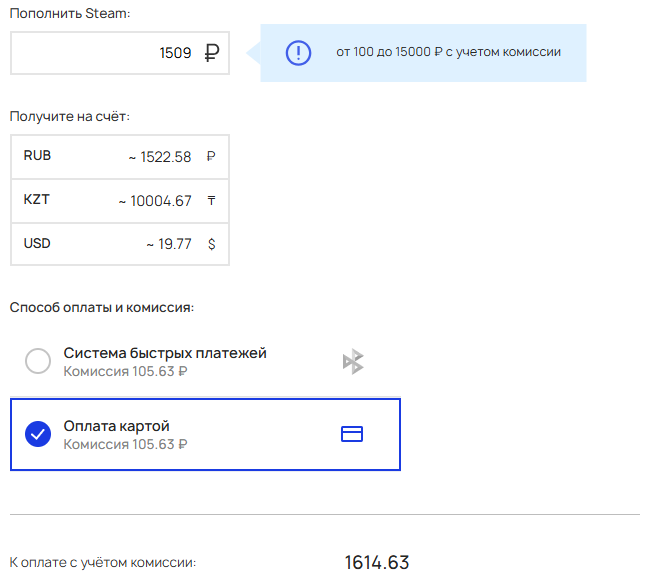648x588 pixels.
Task: Click the hint text 'от 100 до 15000 ₽'
Action: (389, 52)
